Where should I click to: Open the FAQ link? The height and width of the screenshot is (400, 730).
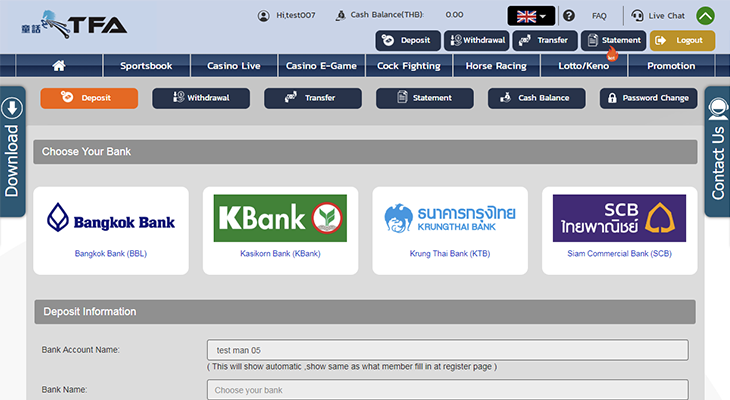pos(599,16)
